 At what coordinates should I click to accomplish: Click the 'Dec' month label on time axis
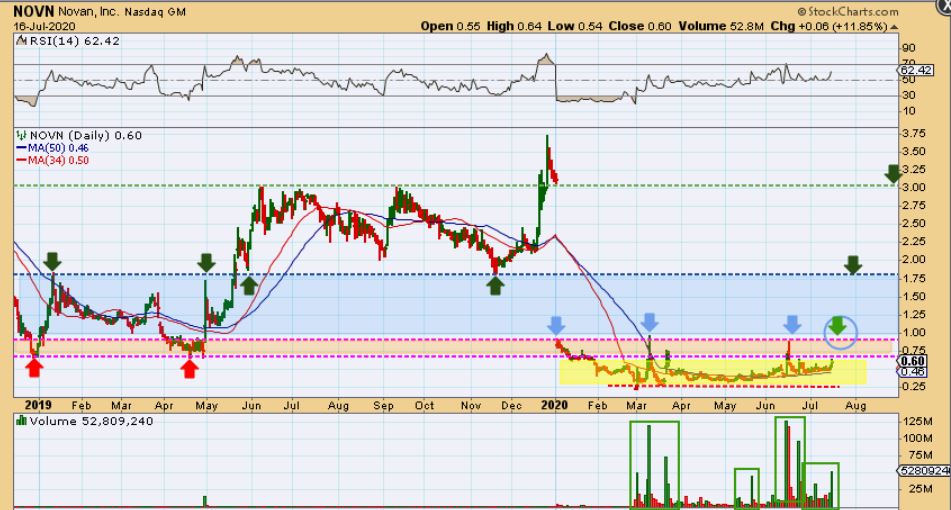coord(511,405)
